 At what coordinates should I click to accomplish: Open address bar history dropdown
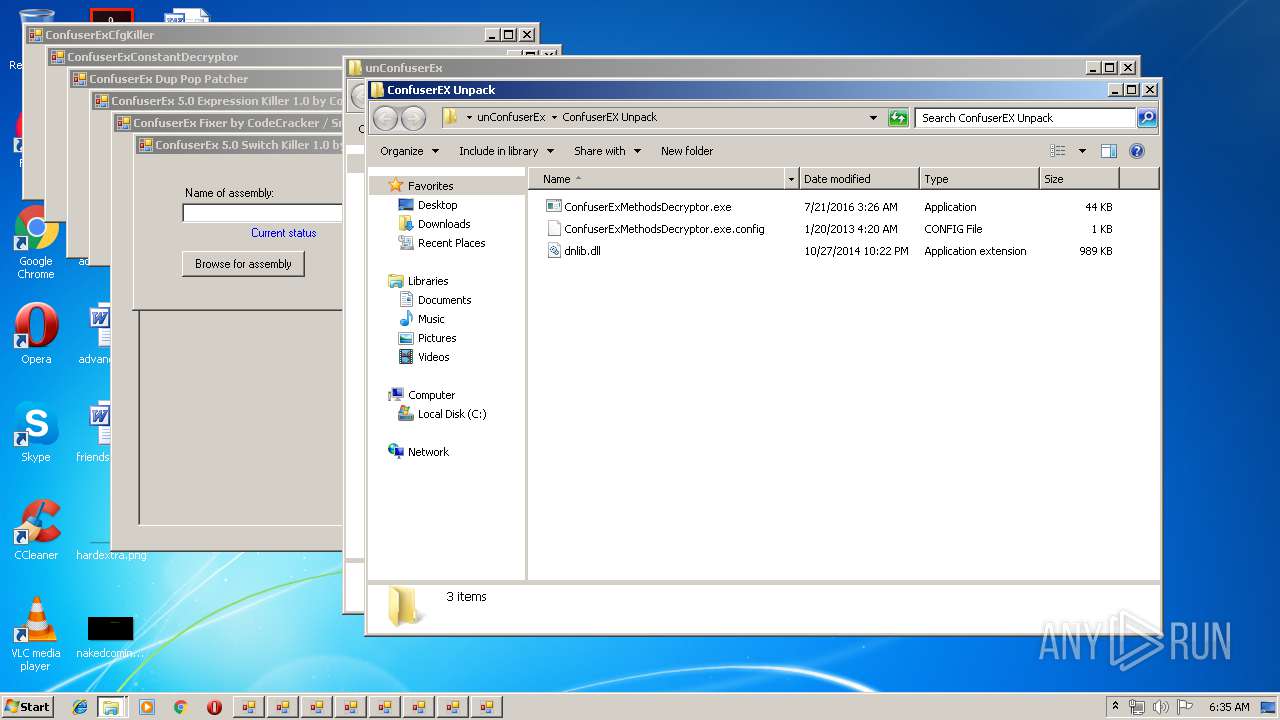tap(875, 118)
